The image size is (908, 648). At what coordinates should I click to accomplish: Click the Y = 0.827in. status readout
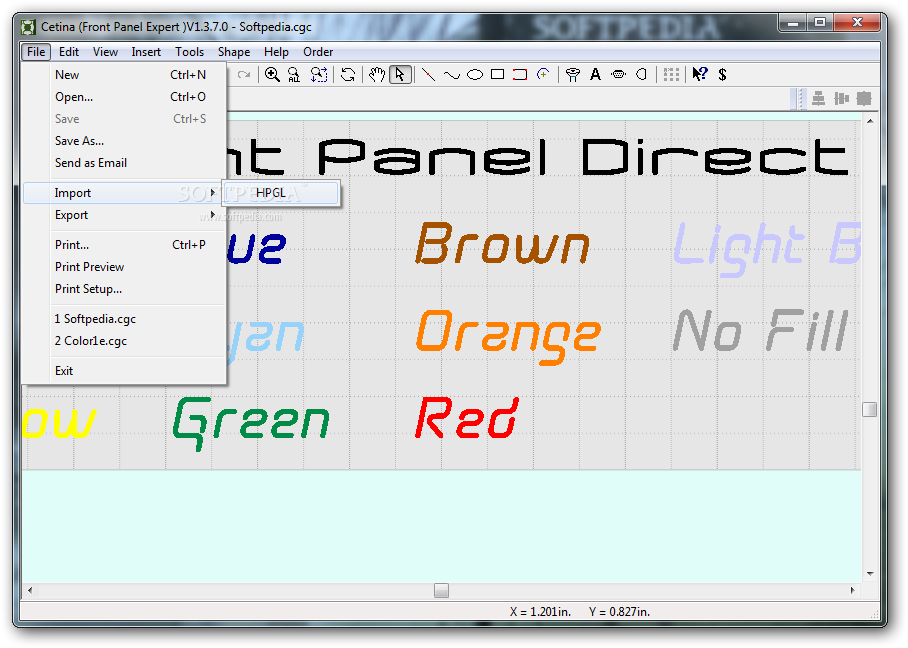point(619,612)
